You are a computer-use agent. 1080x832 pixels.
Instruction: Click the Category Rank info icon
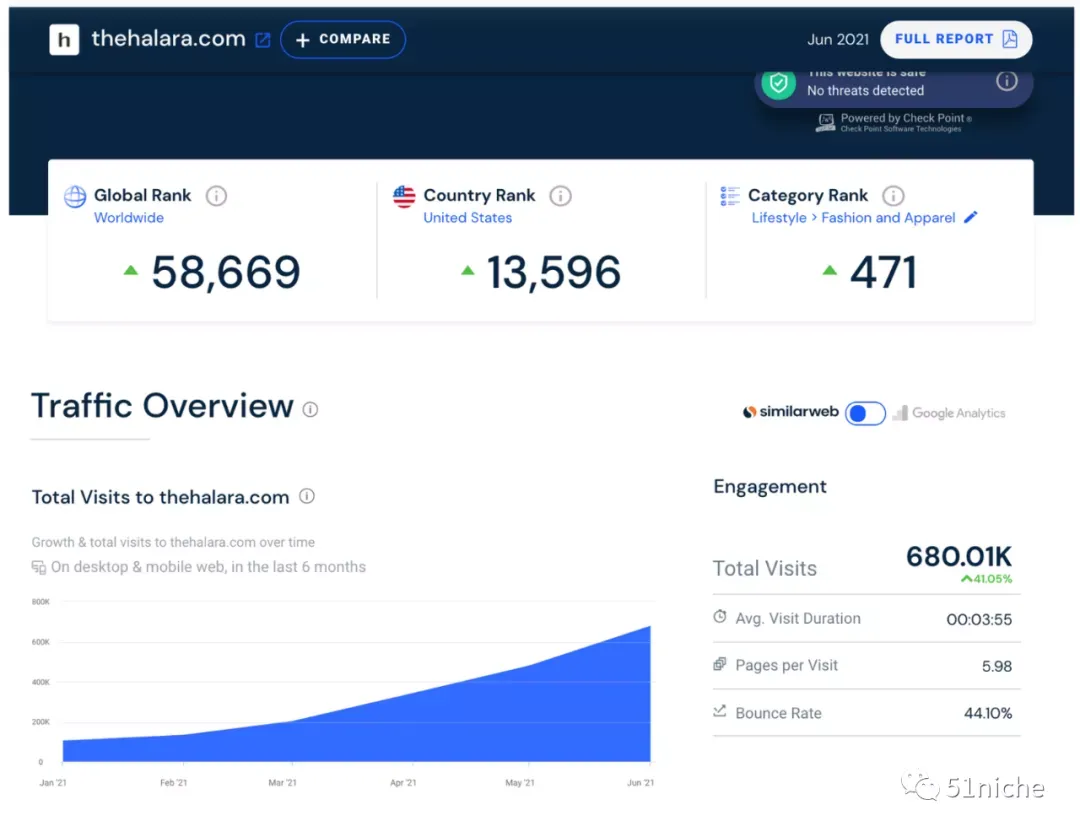[x=893, y=196]
